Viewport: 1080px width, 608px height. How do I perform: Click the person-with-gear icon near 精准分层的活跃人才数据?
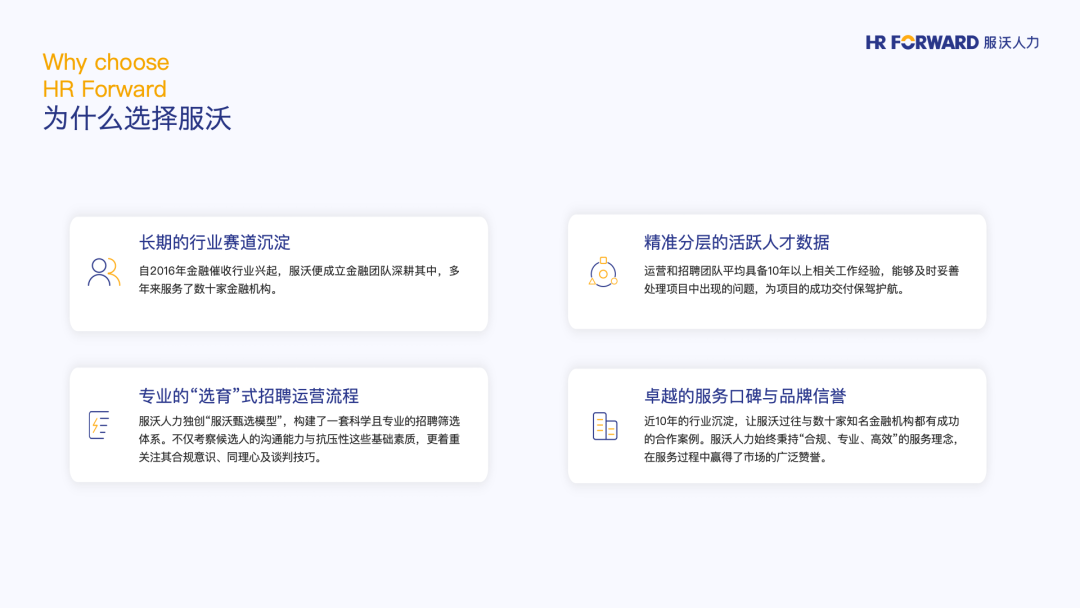(x=603, y=272)
